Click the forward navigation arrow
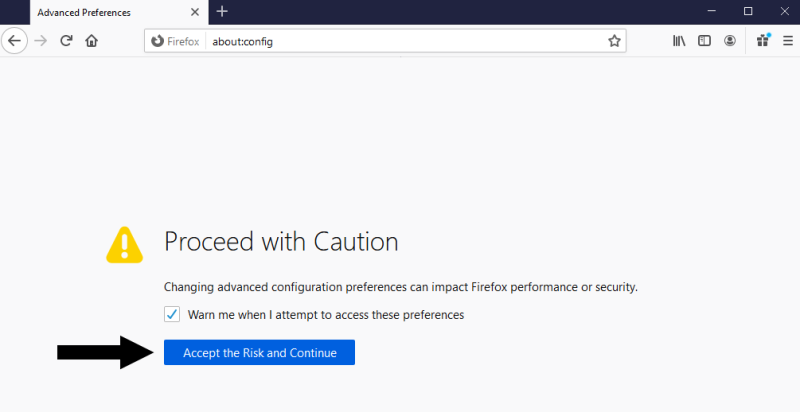Image resolution: width=800 pixels, height=412 pixels. (x=40, y=41)
